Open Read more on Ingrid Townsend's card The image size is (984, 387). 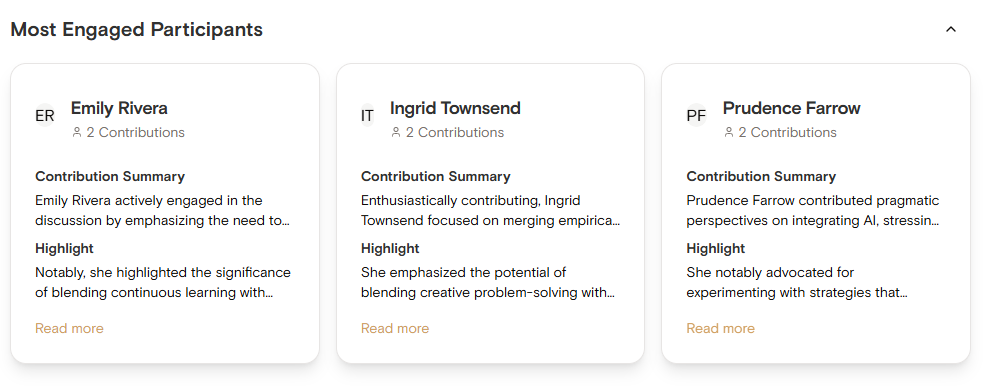[395, 328]
